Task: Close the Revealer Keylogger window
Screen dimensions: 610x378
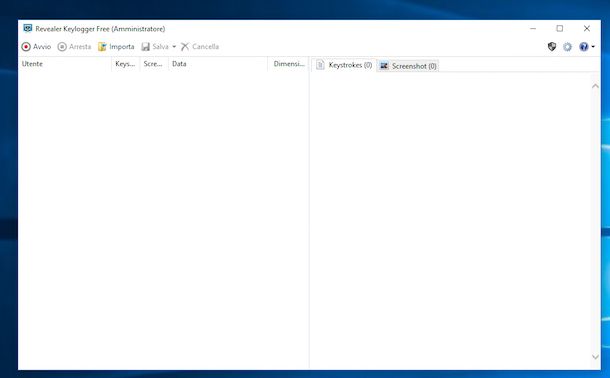Action: (x=587, y=28)
